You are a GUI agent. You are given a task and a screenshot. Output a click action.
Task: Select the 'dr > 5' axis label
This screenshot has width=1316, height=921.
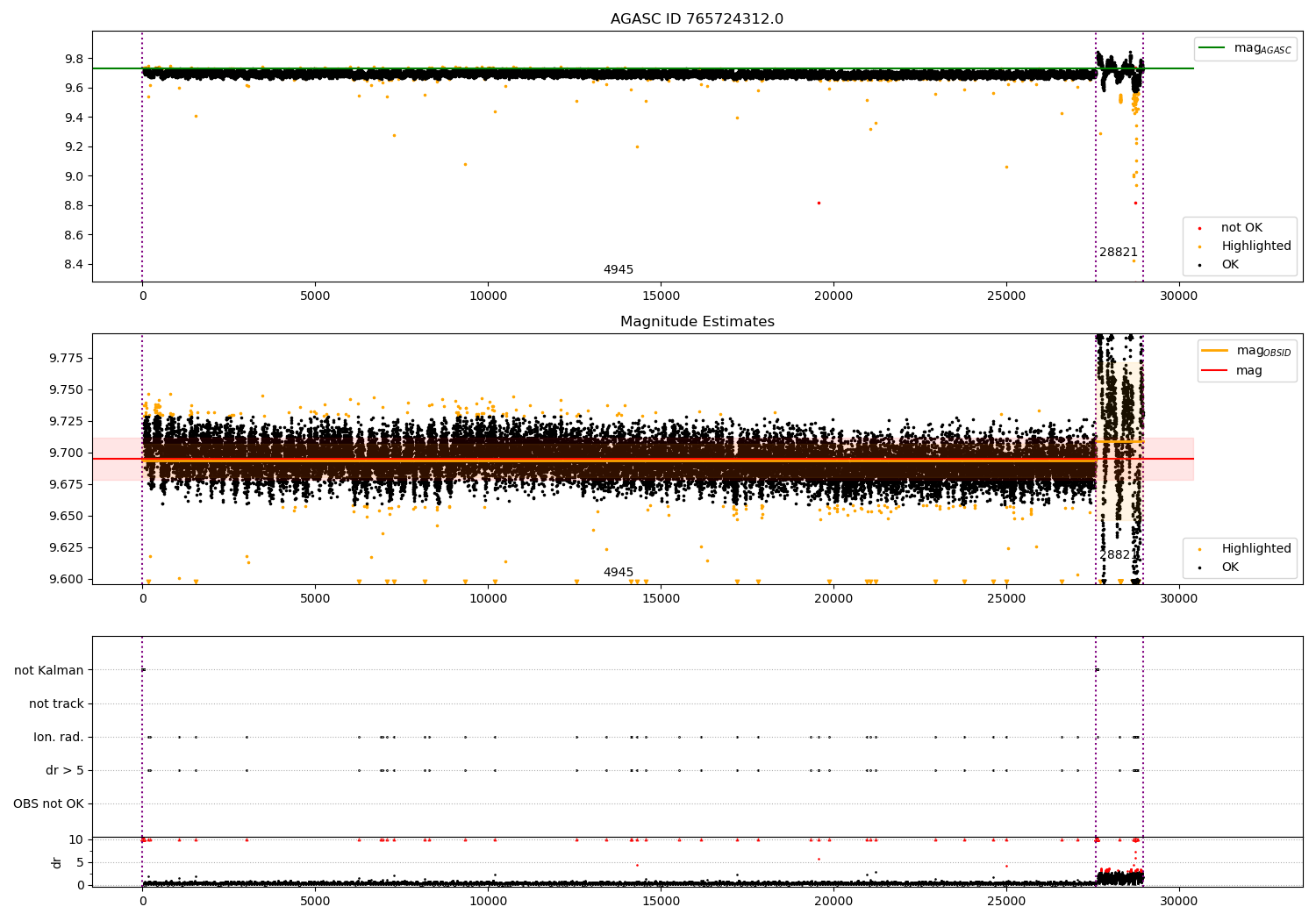tap(64, 771)
